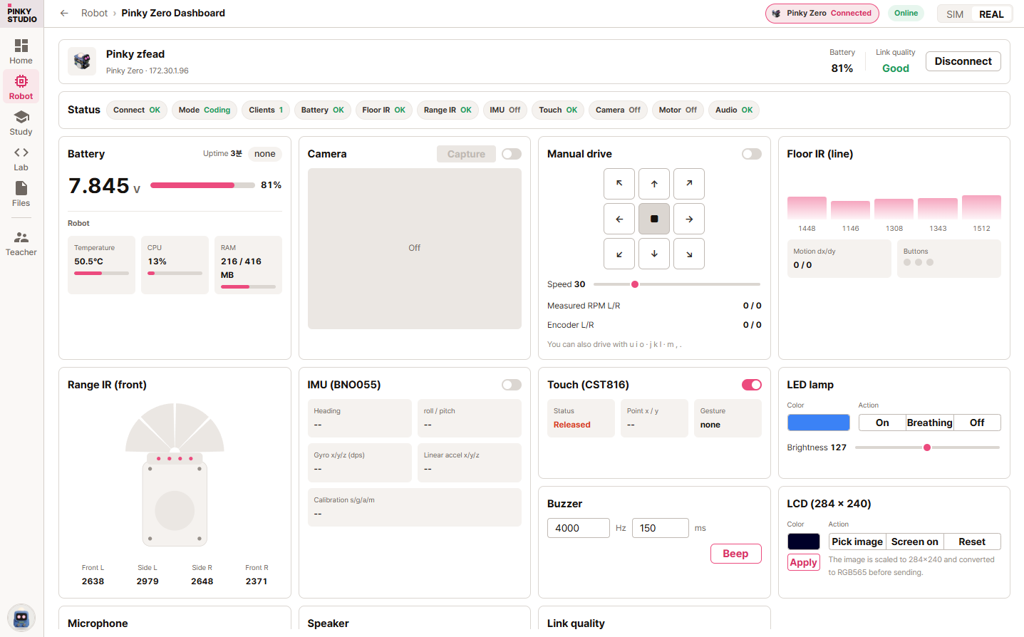This screenshot has width=1024, height=637.
Task: Turn LED lamp On
Action: pyautogui.click(x=882, y=423)
